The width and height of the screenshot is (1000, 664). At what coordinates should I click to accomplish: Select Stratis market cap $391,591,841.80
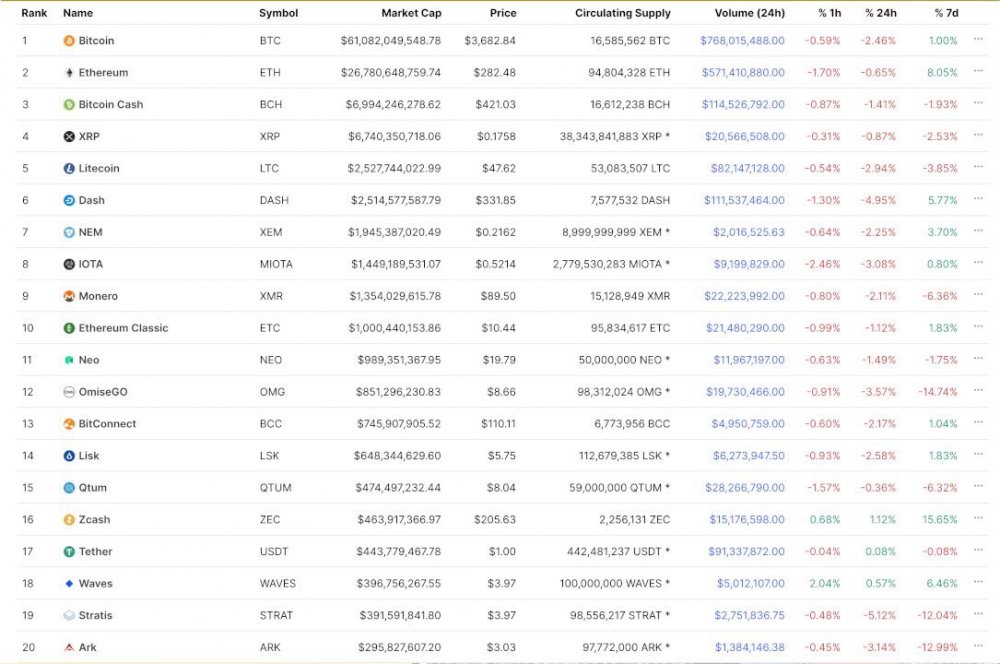[x=400, y=615]
